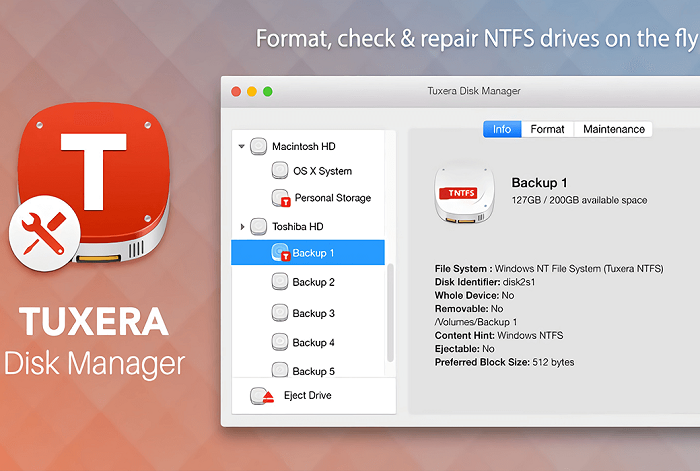Click the Eject Drive button label
Screen dimensions: 700x471
[x=308, y=396]
